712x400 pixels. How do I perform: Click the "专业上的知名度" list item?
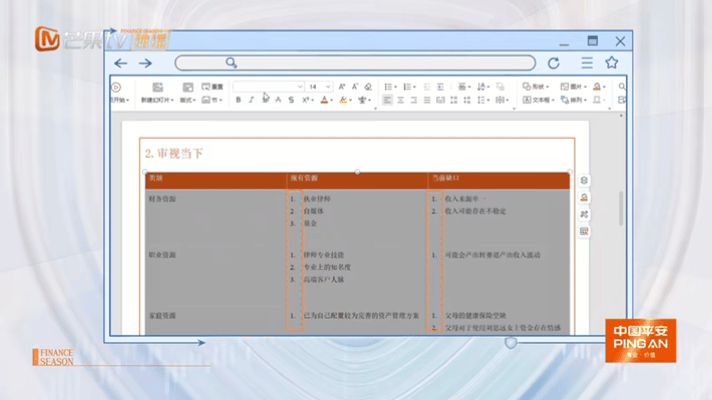click(x=327, y=267)
